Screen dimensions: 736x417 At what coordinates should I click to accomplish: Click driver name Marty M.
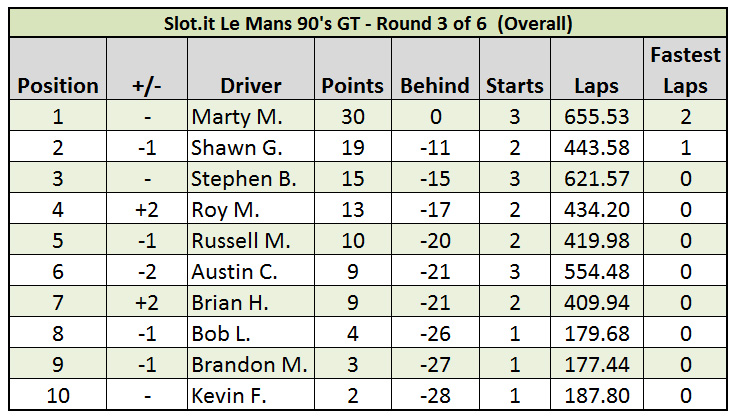236,117
